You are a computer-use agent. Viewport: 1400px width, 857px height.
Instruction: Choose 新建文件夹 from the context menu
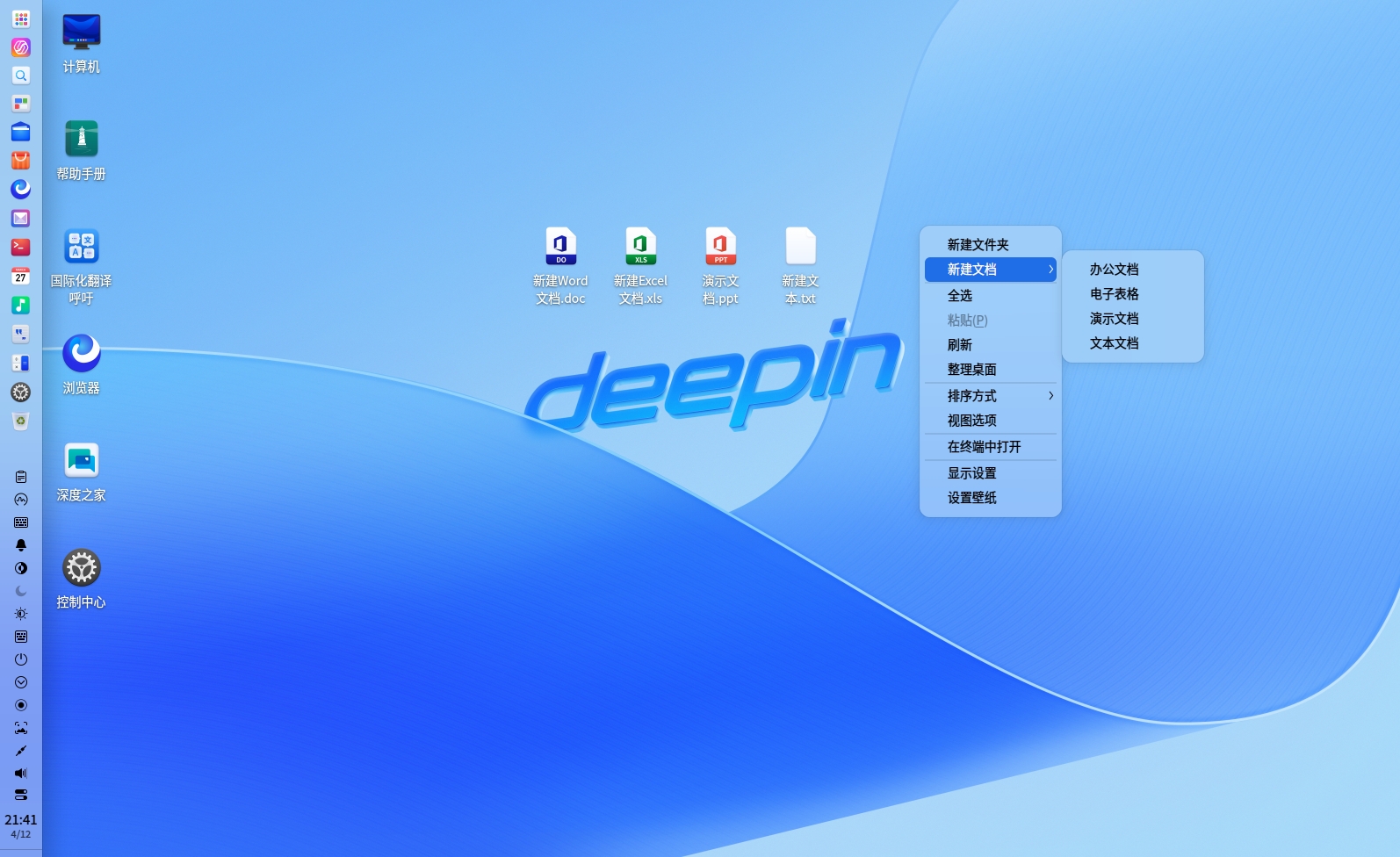click(x=991, y=245)
